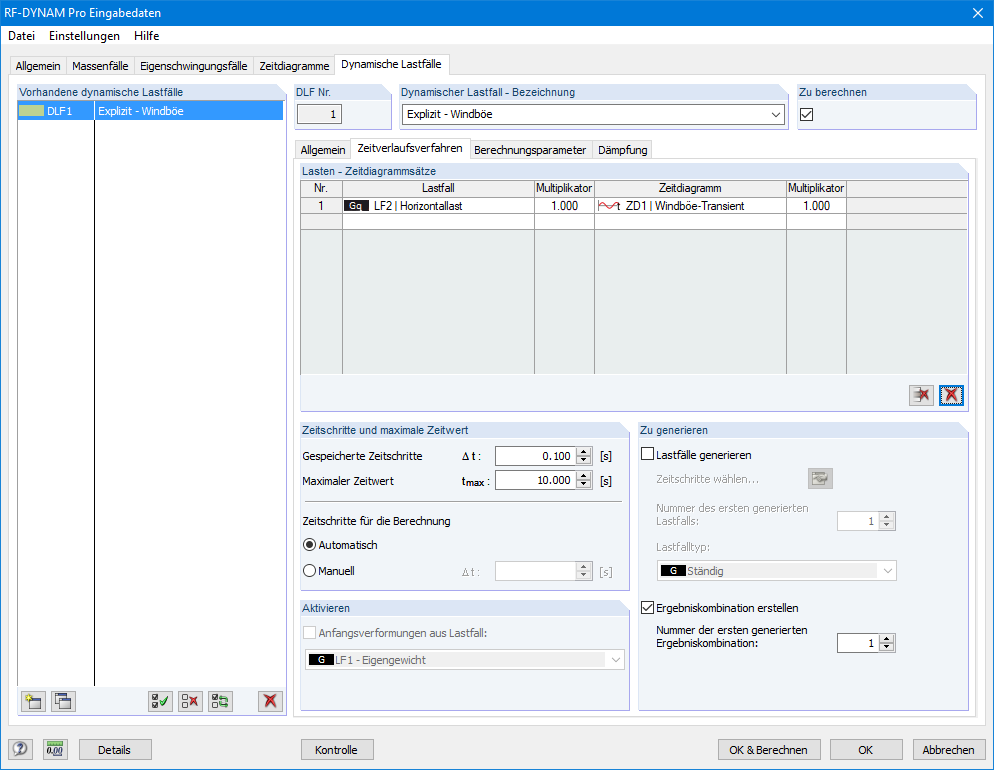Open the Dämpfung sub-tab
Viewport: 994px width, 770px height.
point(623,150)
